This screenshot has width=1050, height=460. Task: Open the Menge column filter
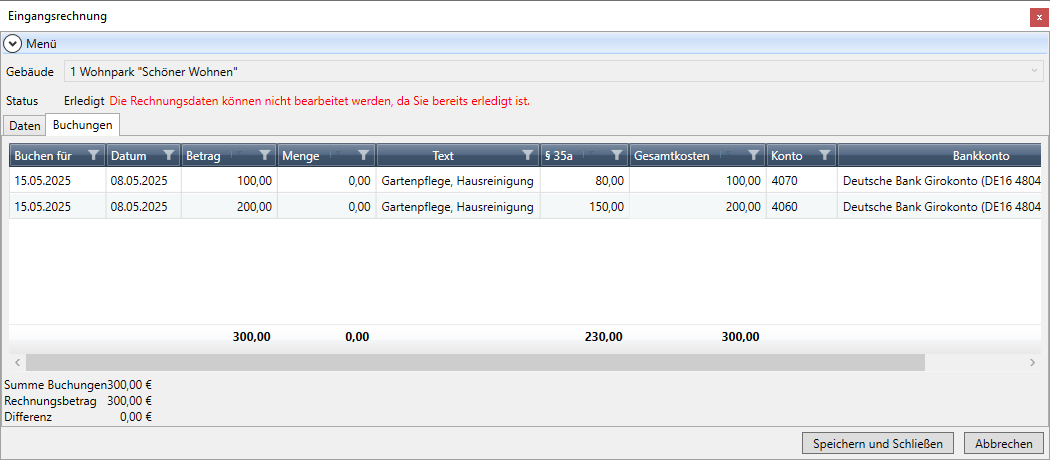364,155
